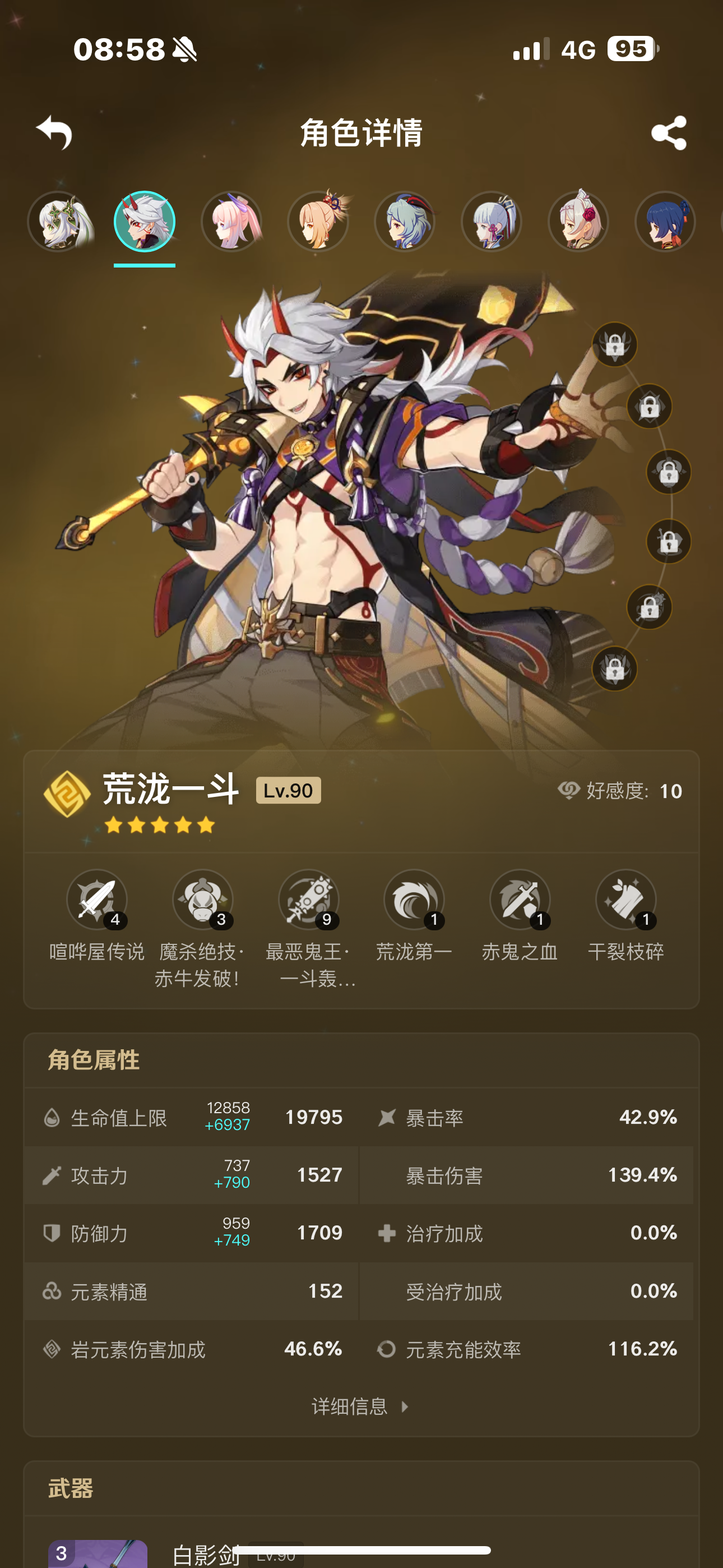723x1568 pixels.
Task: Open 喧哗屋传说 normal attack talent icon
Action: tap(97, 900)
